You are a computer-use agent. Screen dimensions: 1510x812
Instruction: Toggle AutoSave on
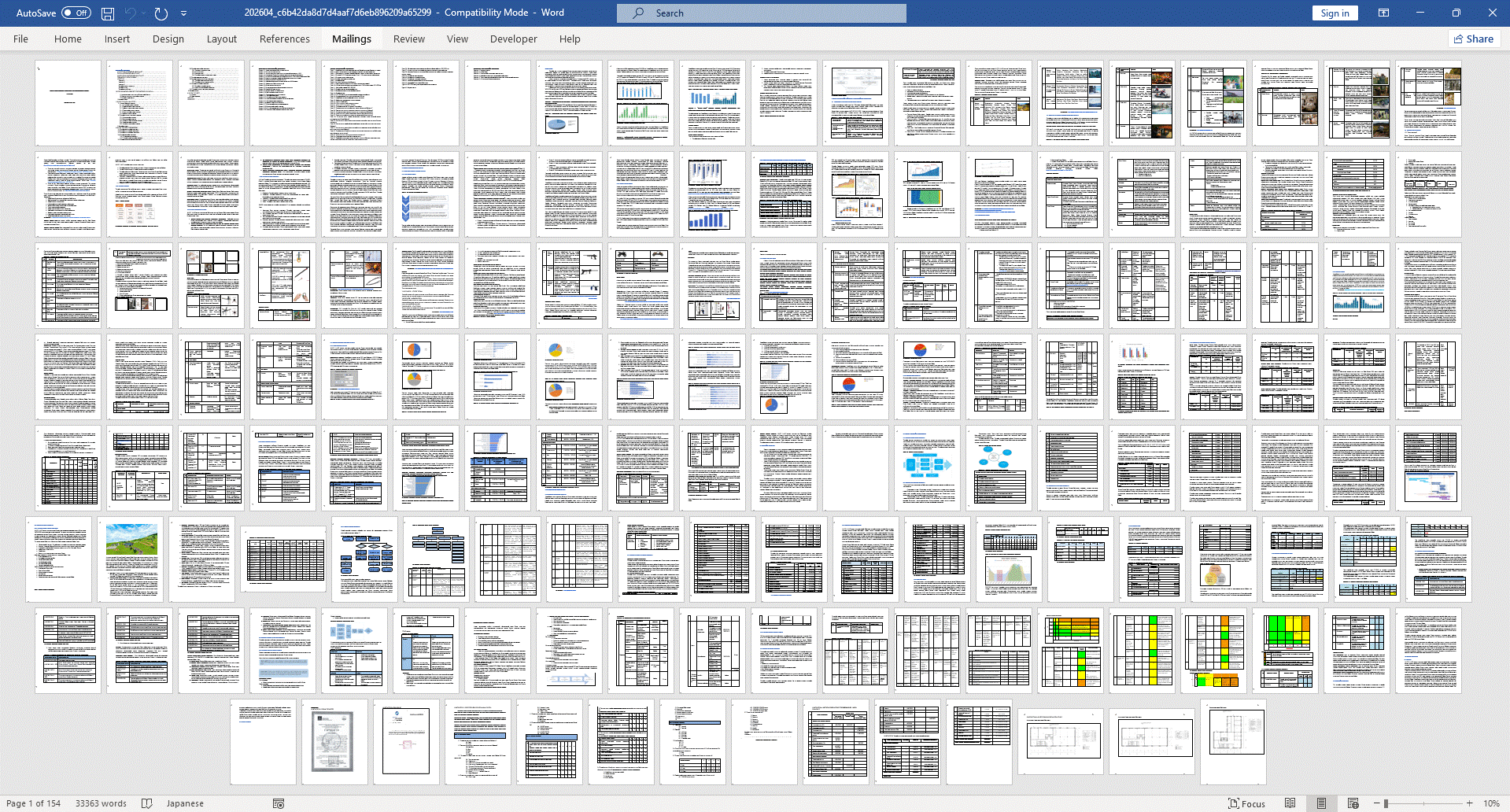76,13
